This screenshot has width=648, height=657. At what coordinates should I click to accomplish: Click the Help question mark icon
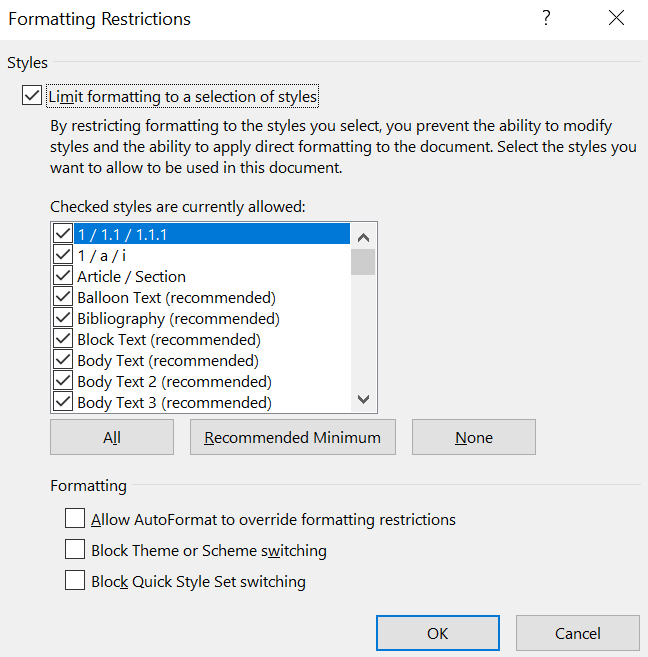pos(546,19)
